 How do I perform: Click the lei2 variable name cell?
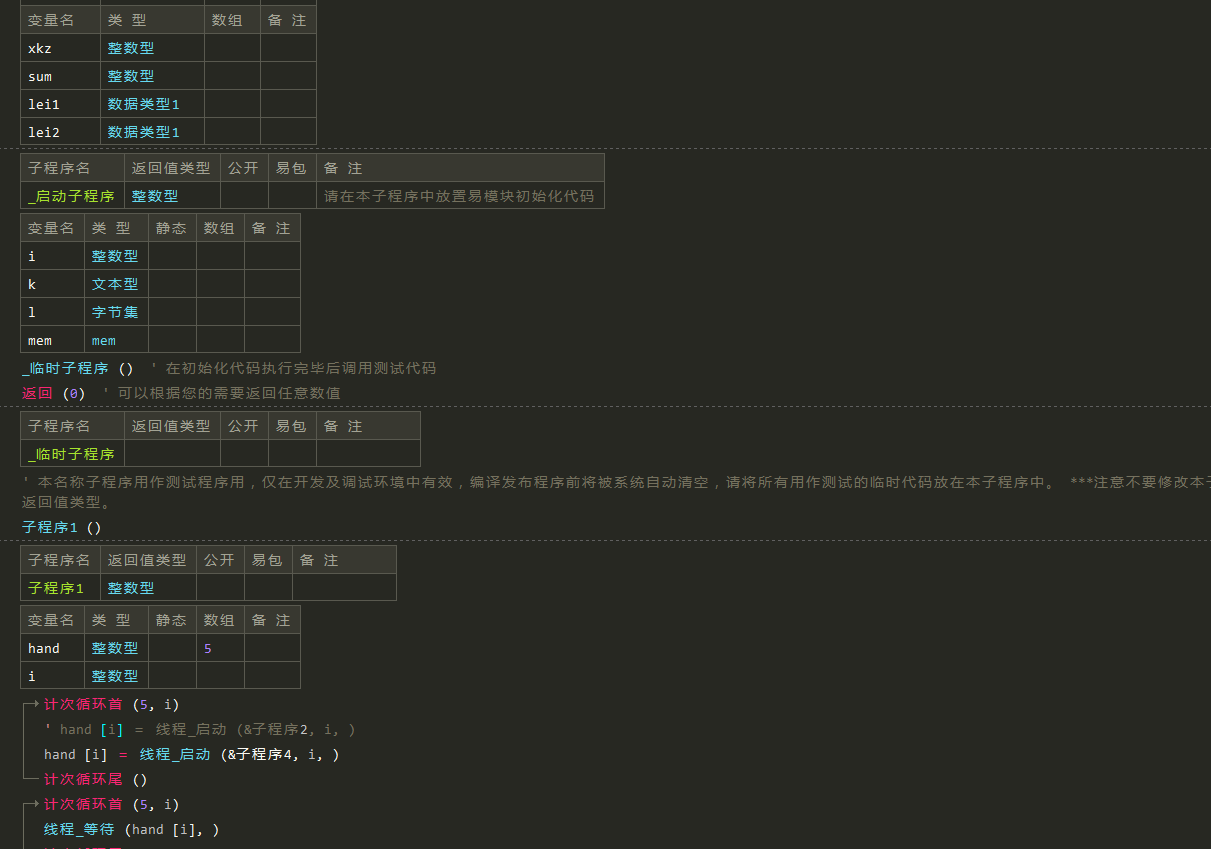point(60,132)
